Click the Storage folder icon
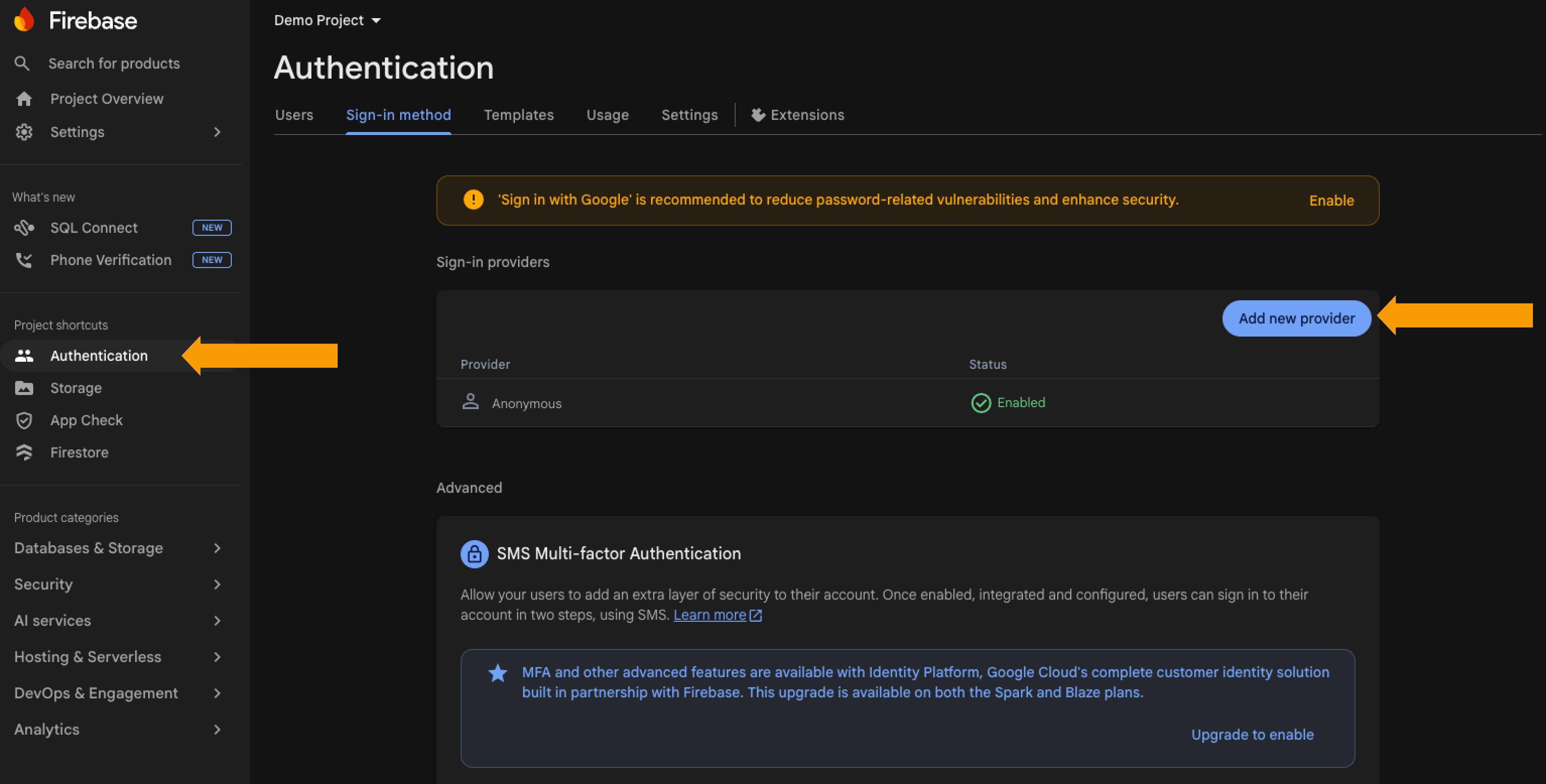 [24, 388]
